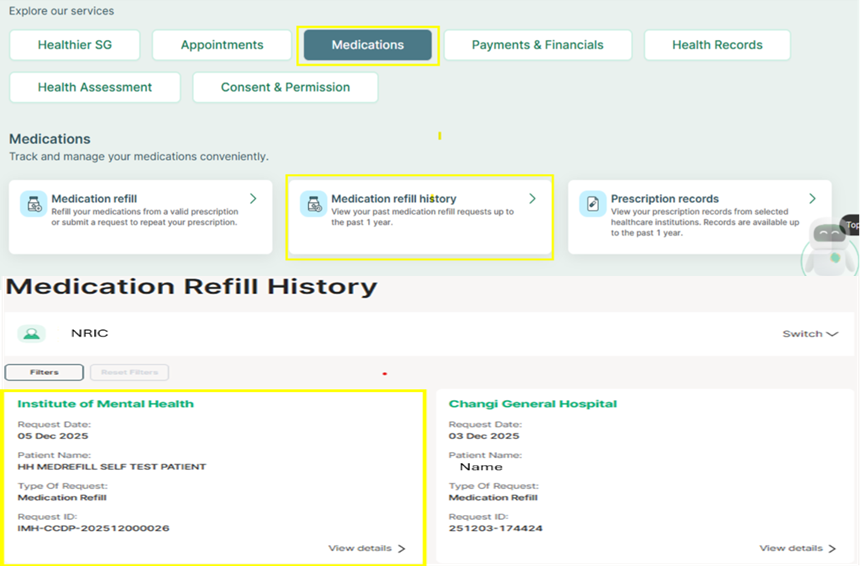Image resolution: width=860 pixels, height=566 pixels.
Task: View details of Changi General Hospital request
Action: coord(797,548)
